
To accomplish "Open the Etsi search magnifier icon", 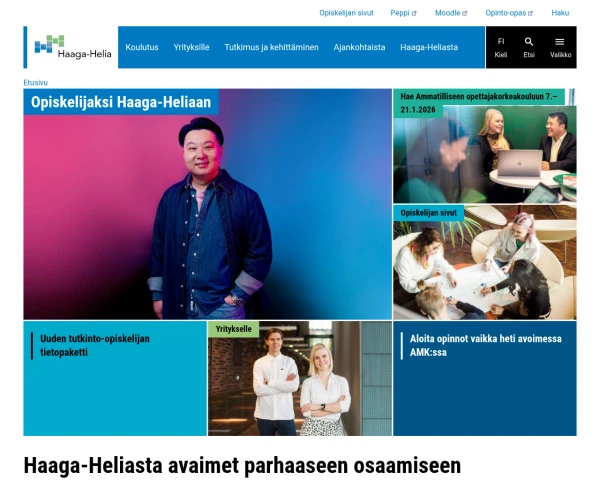I will click(x=529, y=47).
